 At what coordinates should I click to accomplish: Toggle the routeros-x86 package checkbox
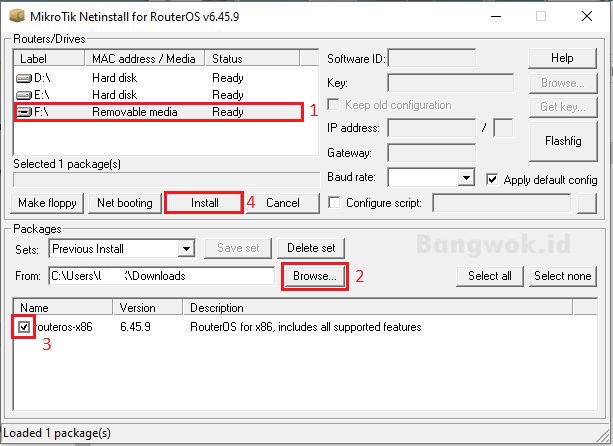(24, 327)
